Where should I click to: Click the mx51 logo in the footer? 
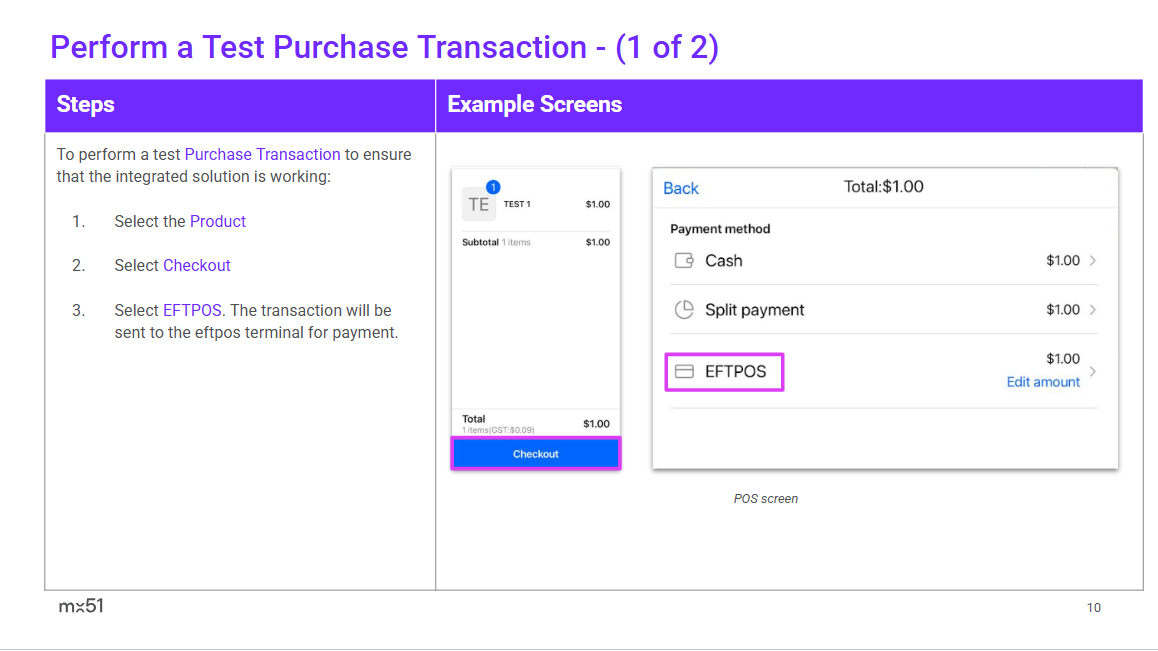click(x=81, y=606)
